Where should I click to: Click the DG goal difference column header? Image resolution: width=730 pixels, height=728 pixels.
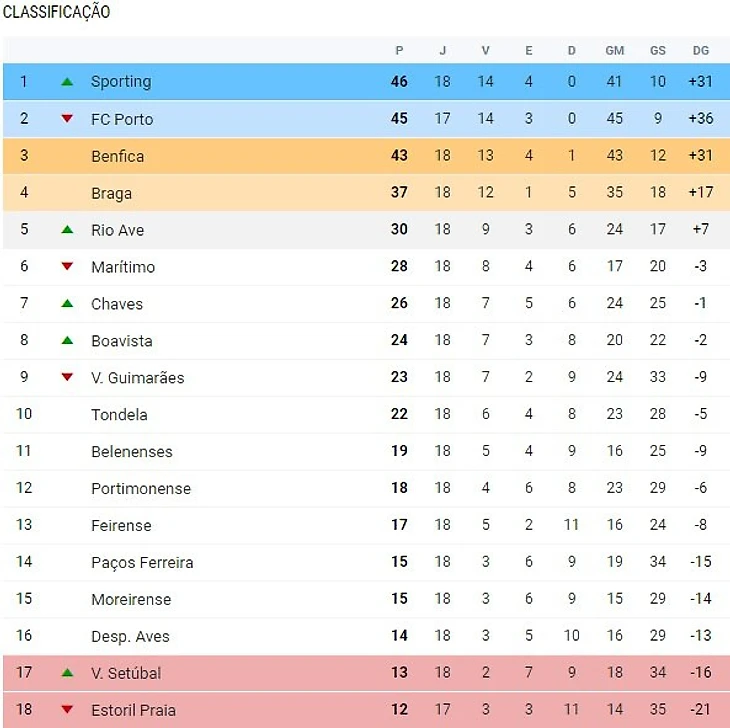click(x=700, y=51)
